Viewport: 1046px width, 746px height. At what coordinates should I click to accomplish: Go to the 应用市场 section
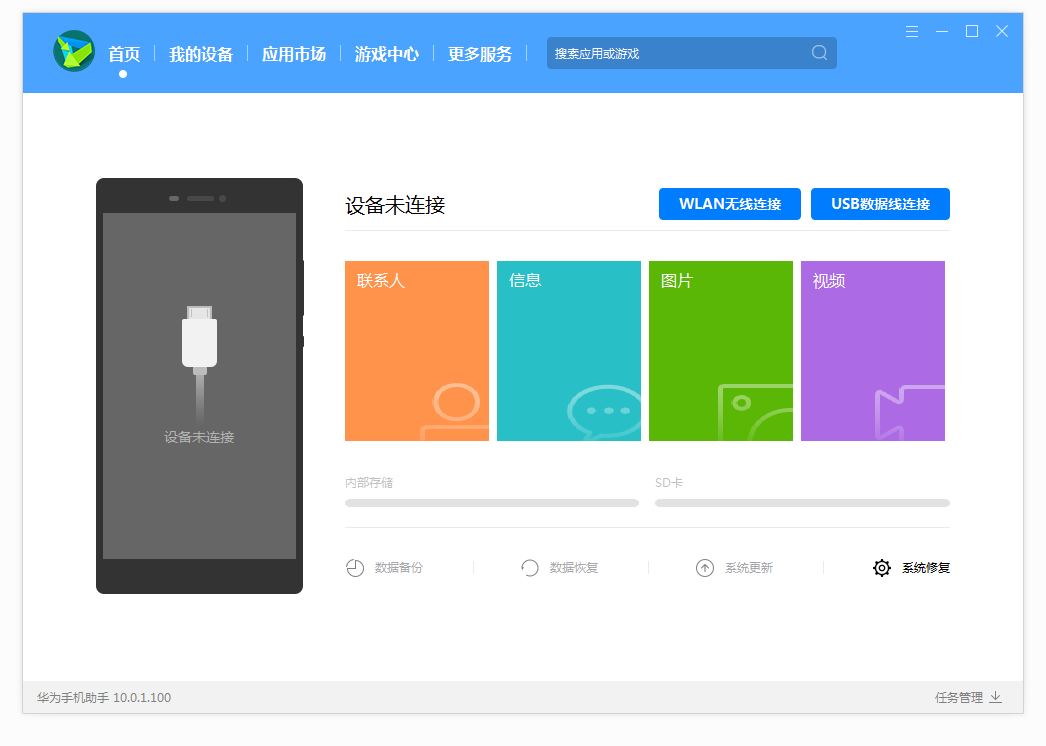tap(293, 54)
